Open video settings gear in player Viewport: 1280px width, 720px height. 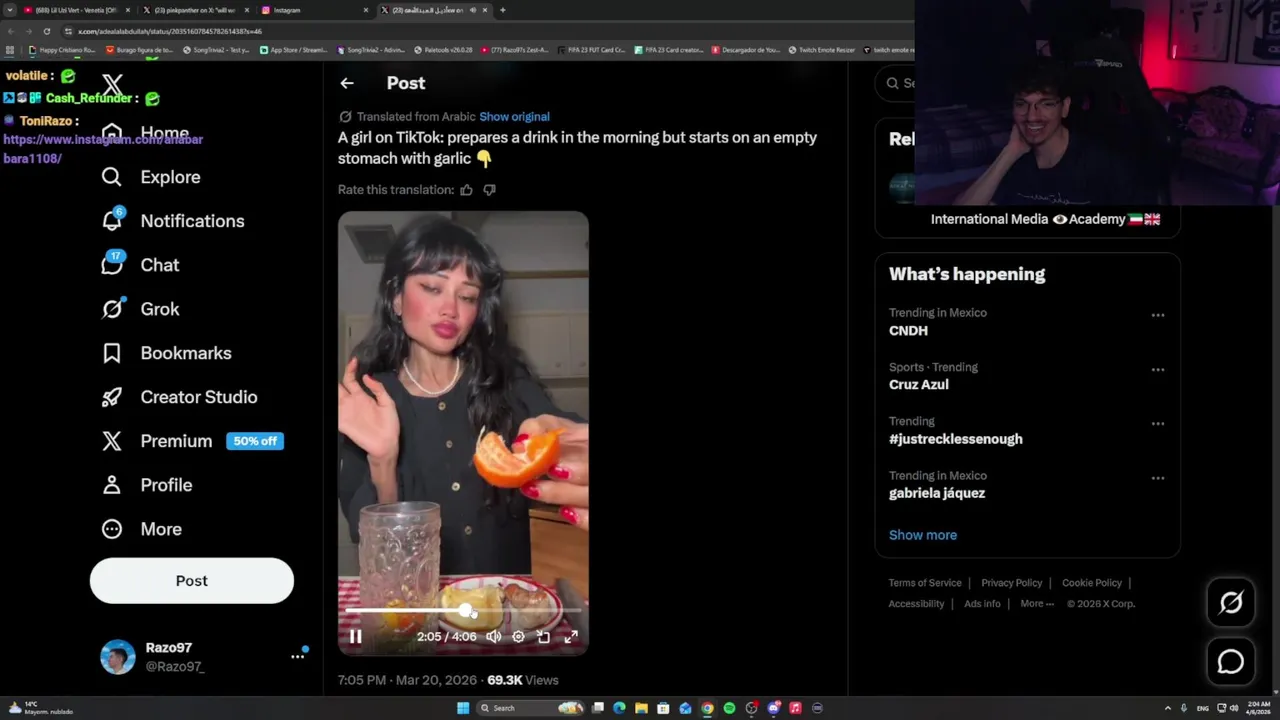tap(518, 636)
